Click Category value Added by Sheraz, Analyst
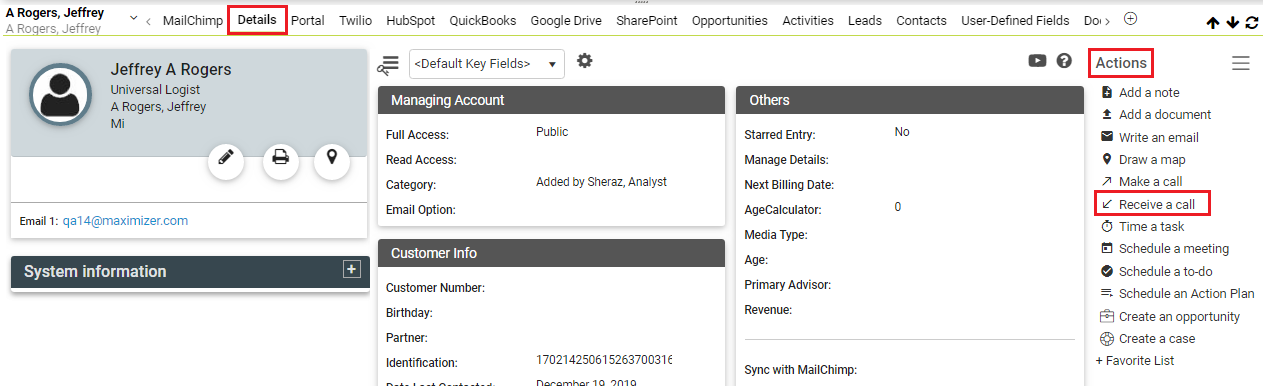1263x386 pixels. [x=601, y=182]
